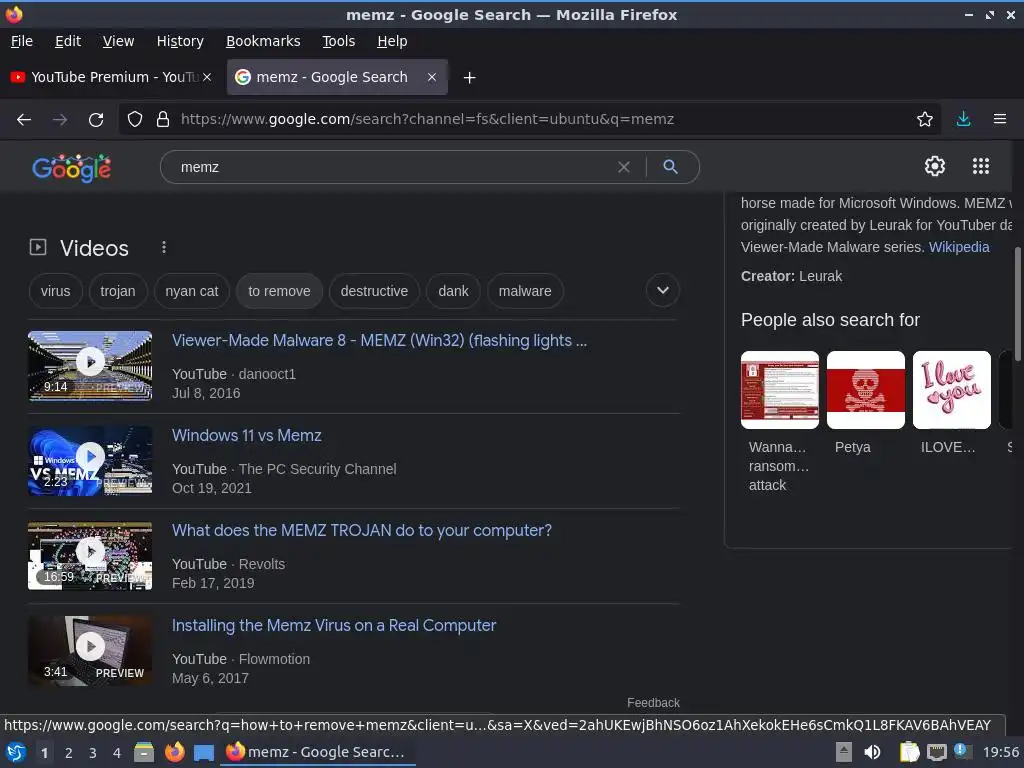
Task: Play the 9:14 video thumbnail
Action: click(x=90, y=365)
